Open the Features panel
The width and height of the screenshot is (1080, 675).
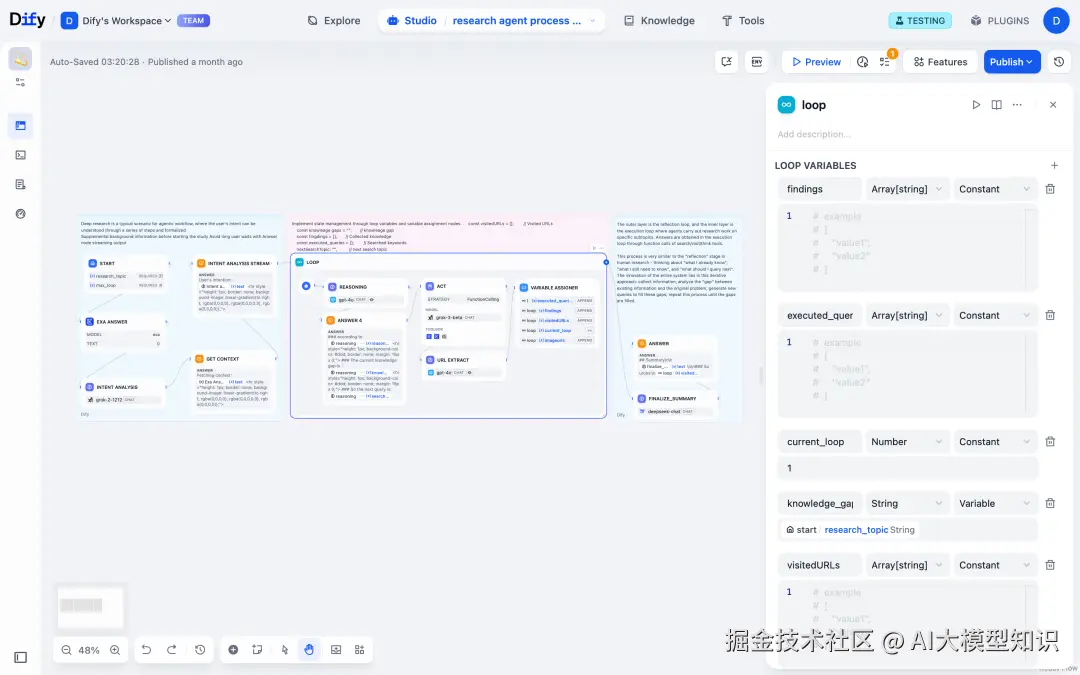pyautogui.click(x=940, y=62)
